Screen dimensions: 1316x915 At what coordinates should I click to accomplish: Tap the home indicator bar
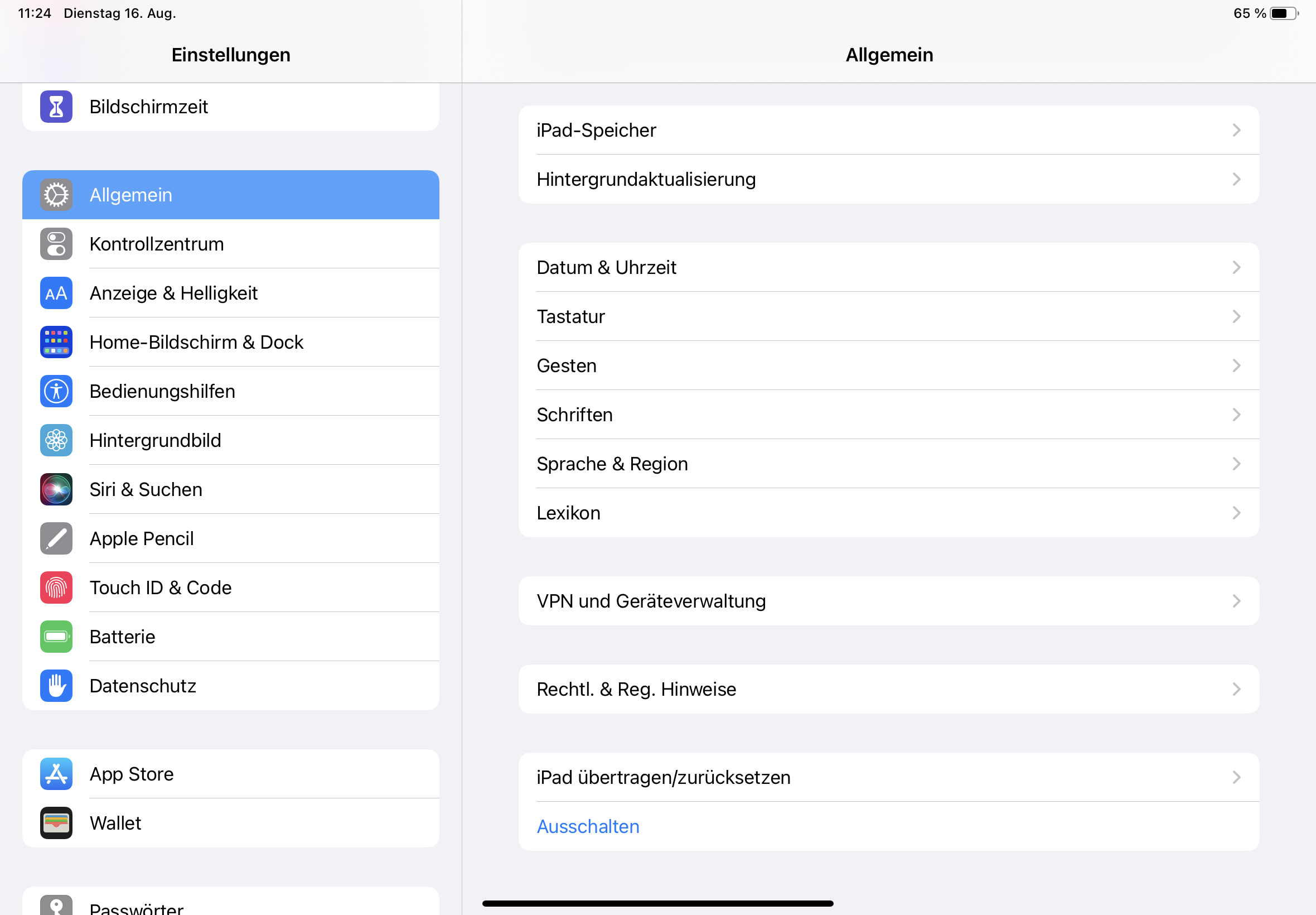[657, 903]
